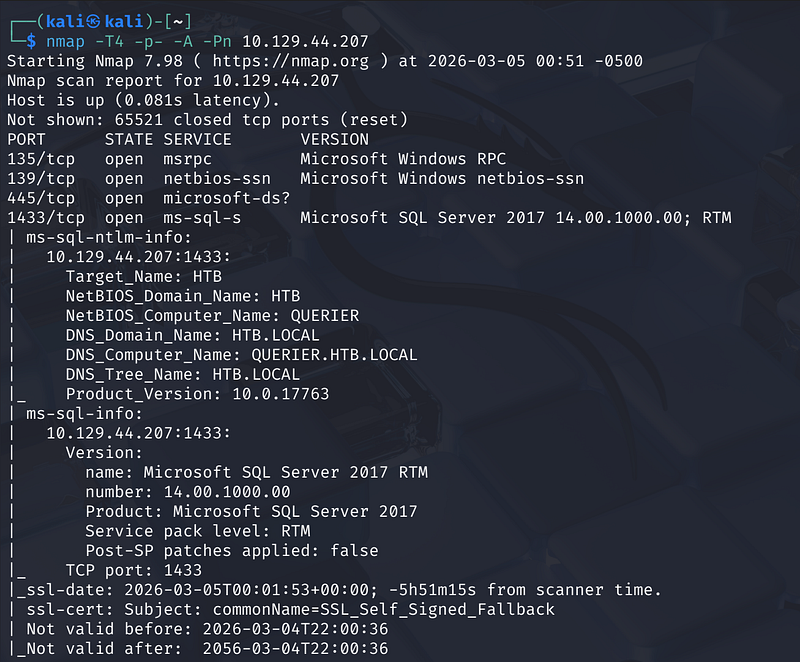Image resolution: width=800 pixels, height=662 pixels.
Task: Click the Post-SP patches applied line
Action: 232,550
